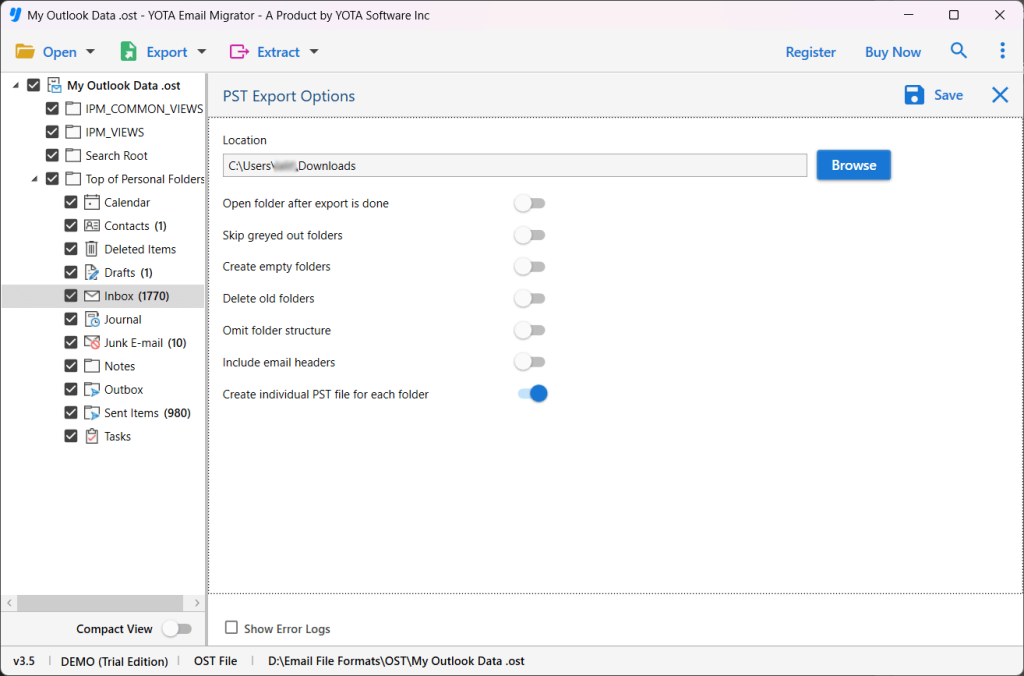This screenshot has width=1024, height=676.
Task: Open the three-dot more options menu
Action: coord(1002,51)
